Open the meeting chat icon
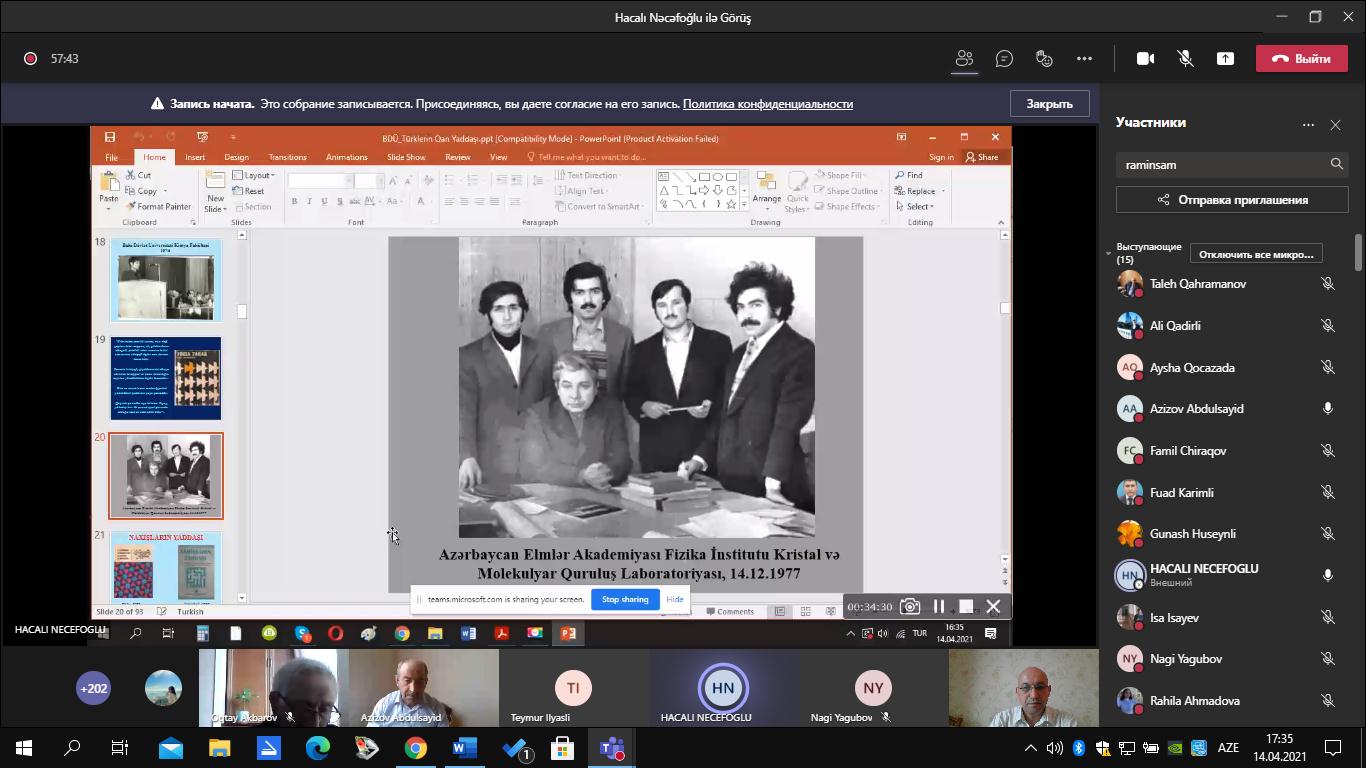This screenshot has width=1366, height=768. pyautogui.click(x=1004, y=59)
